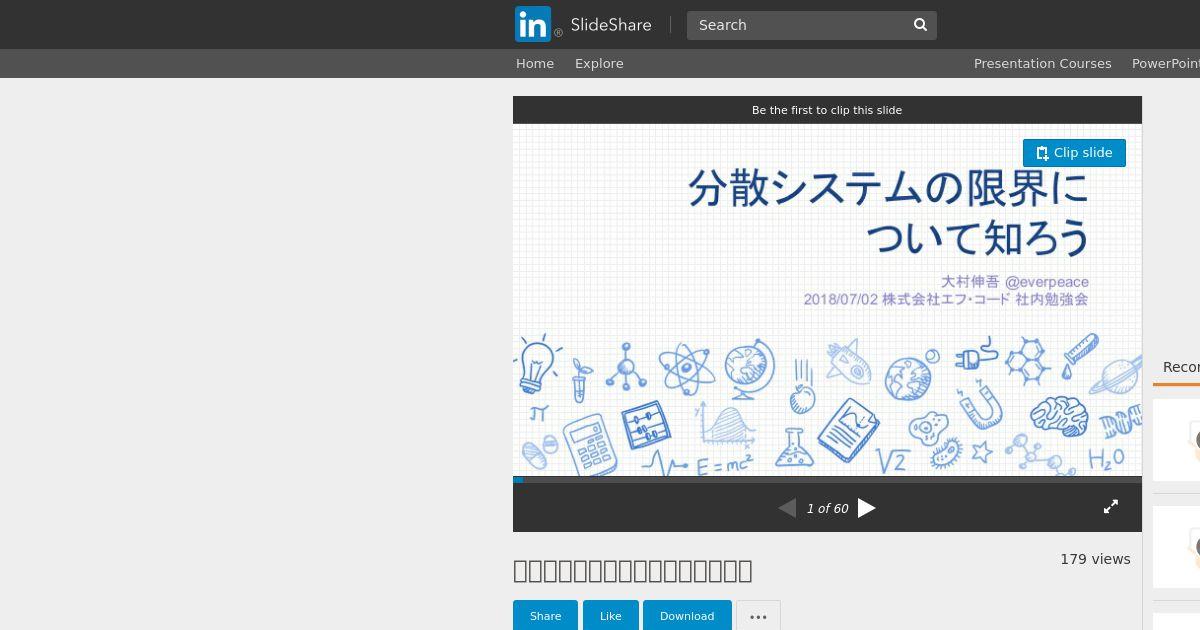Advance to the next slide arrow
This screenshot has width=1200, height=630.
[x=867, y=508]
